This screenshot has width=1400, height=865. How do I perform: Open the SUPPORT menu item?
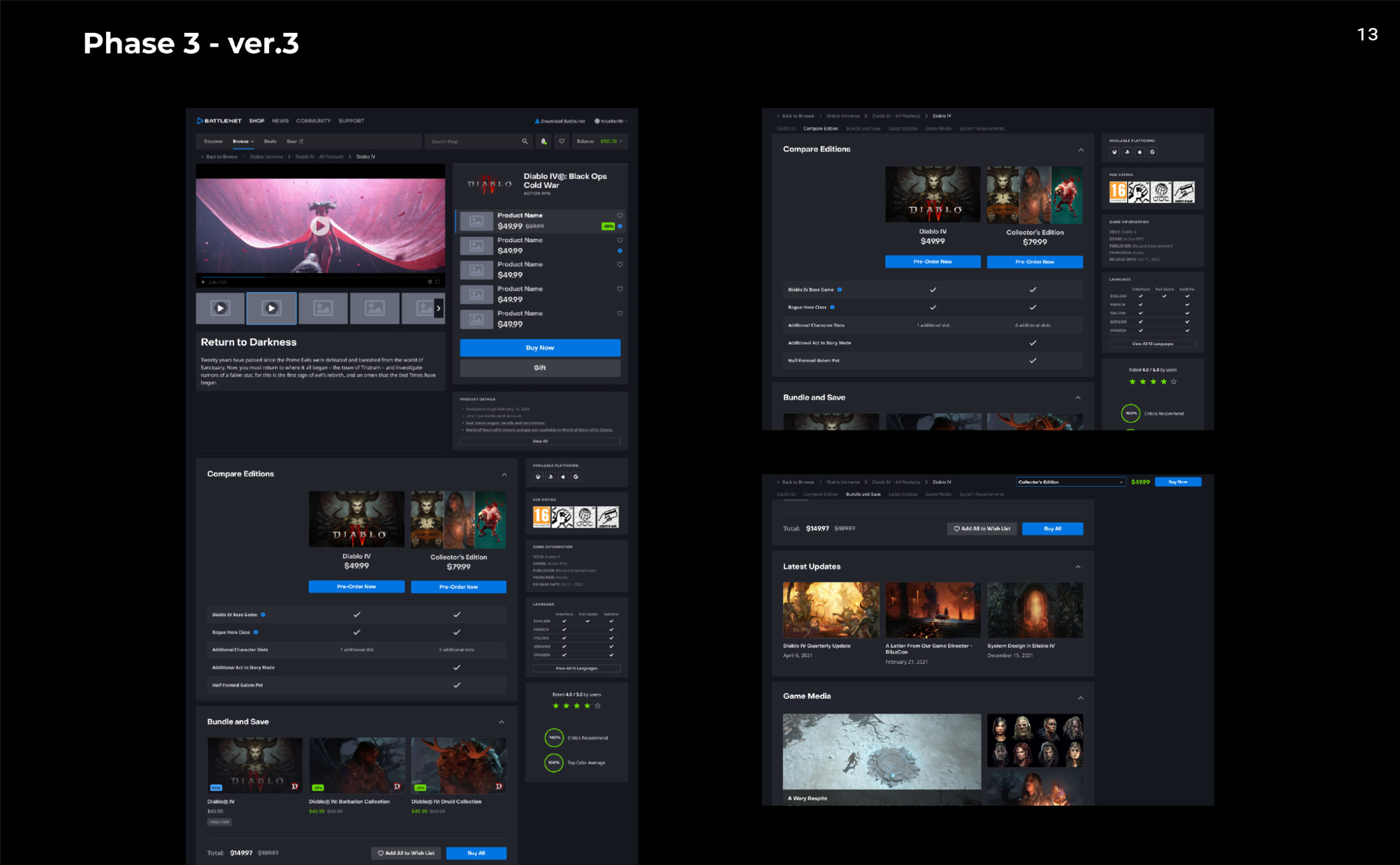coord(351,121)
